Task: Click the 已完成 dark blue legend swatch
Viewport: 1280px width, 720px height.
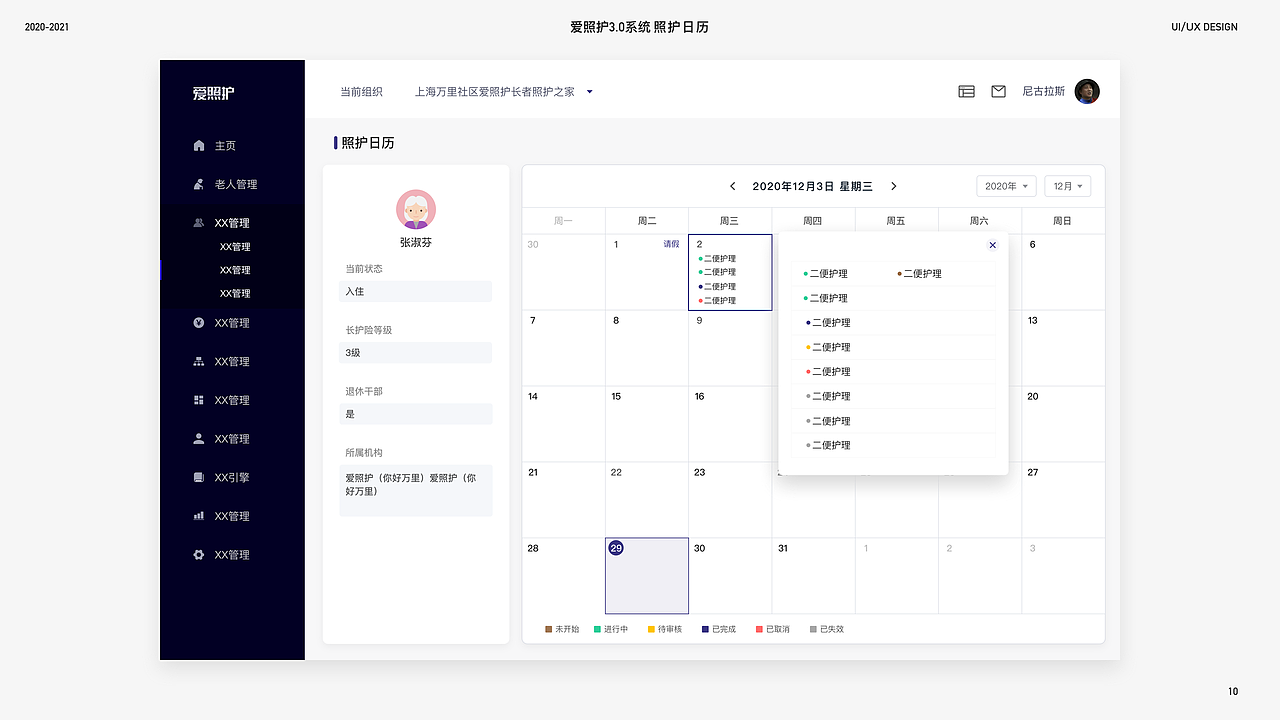Action: pos(706,629)
